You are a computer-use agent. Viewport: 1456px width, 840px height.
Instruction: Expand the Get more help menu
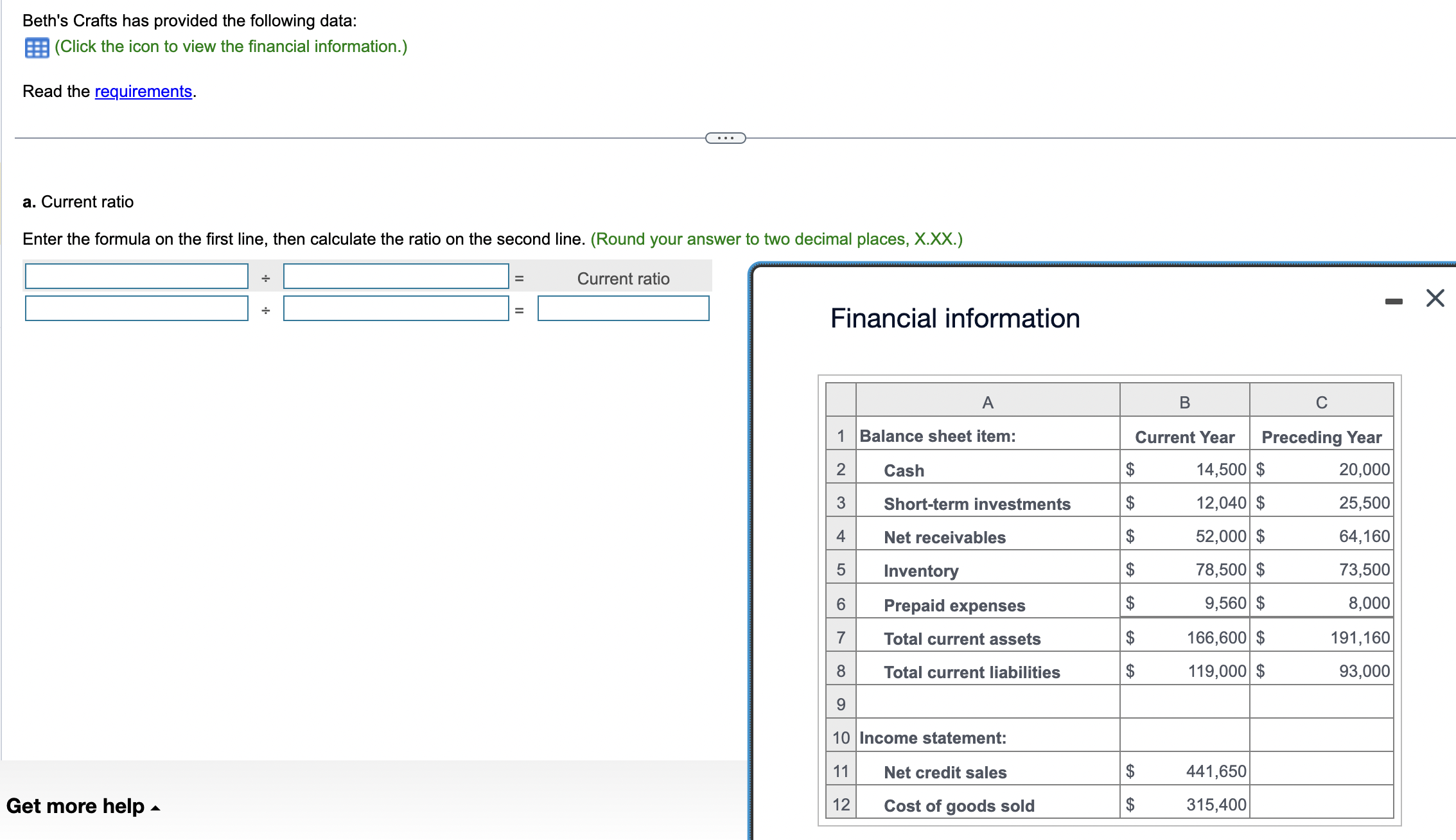(83, 806)
